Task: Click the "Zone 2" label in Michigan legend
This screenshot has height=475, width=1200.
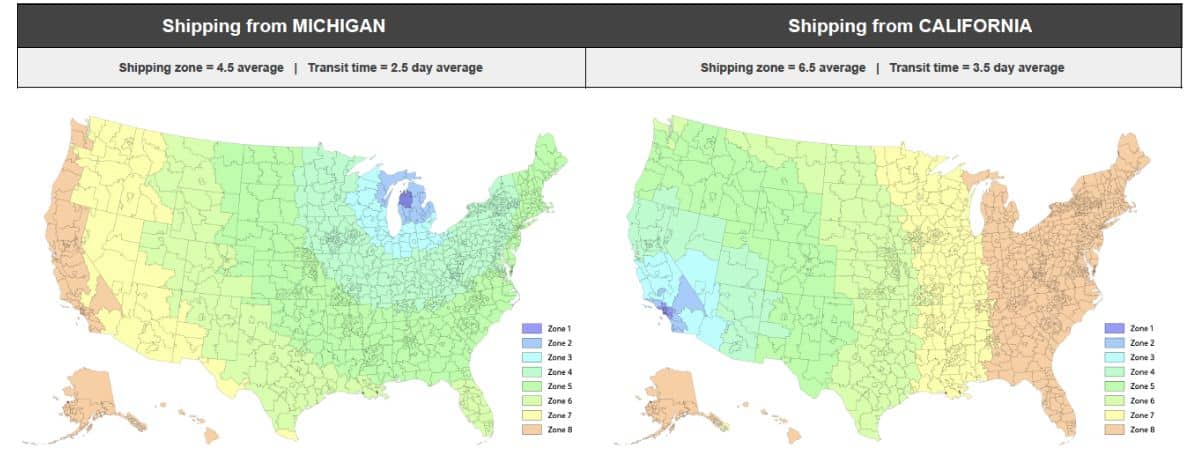Action: tap(559, 342)
